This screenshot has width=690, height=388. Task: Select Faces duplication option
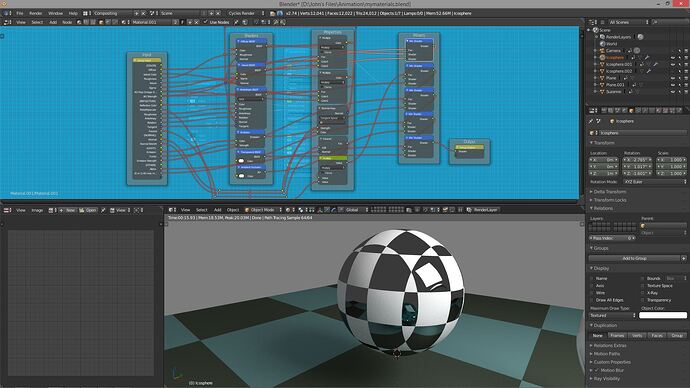coord(657,336)
